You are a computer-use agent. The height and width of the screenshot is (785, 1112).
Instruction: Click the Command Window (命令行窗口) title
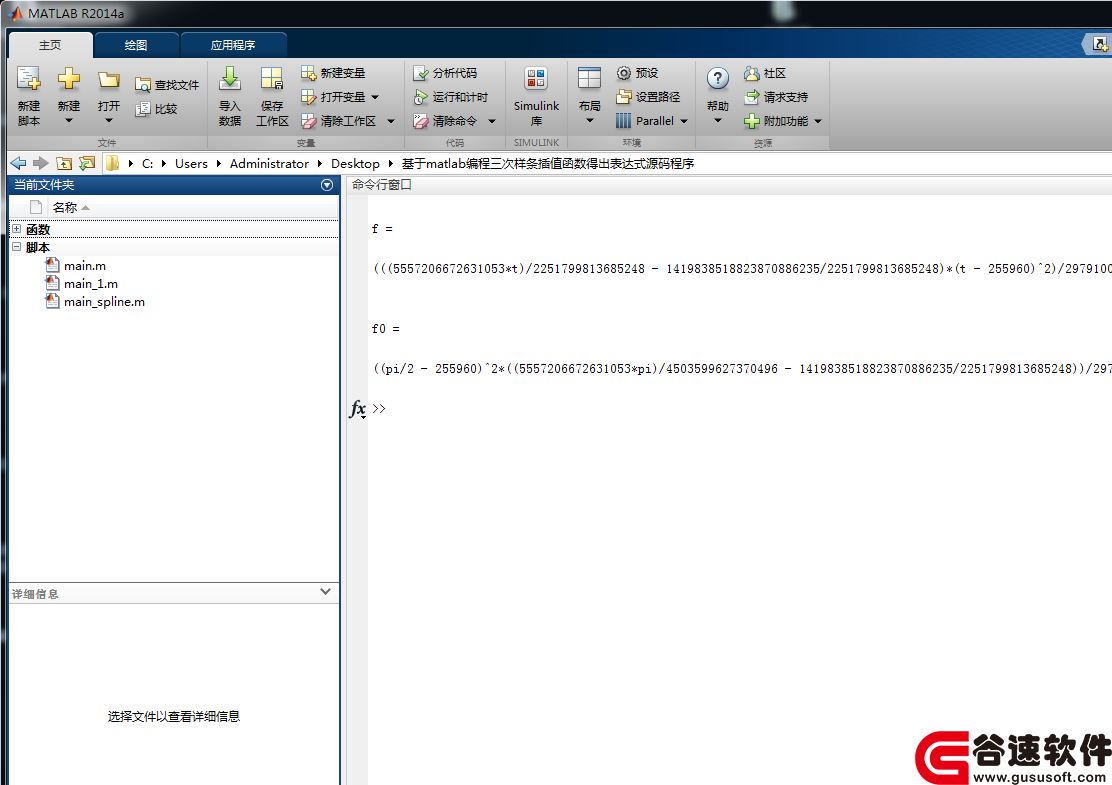coord(382,184)
